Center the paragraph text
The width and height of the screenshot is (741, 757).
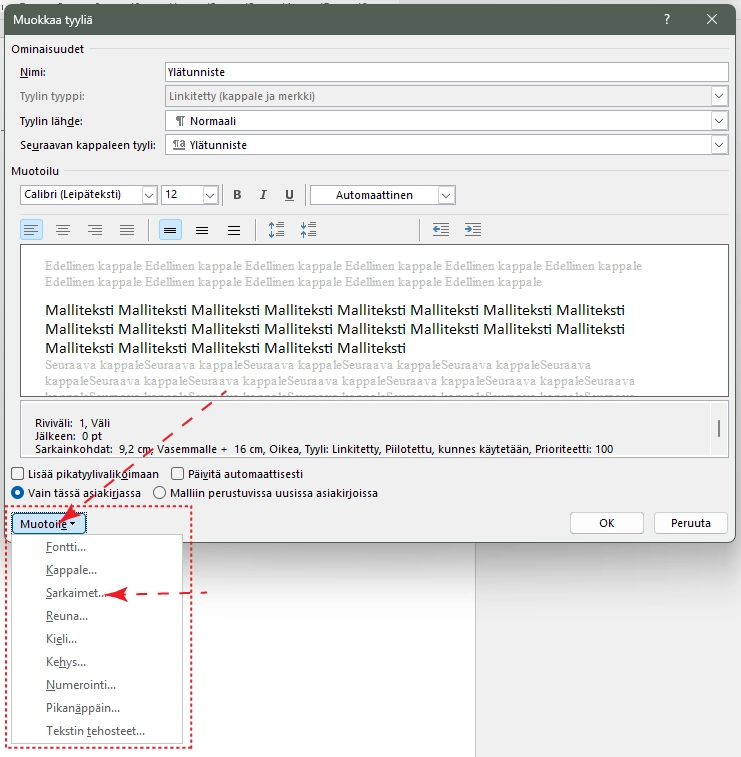coord(63,230)
